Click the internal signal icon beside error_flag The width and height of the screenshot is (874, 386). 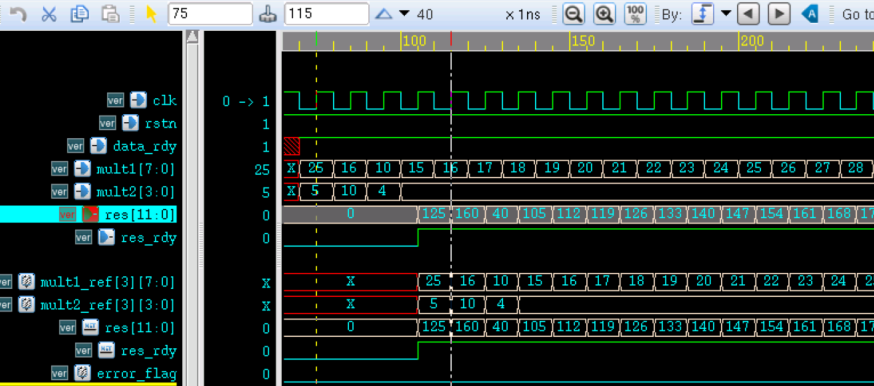pos(82,373)
